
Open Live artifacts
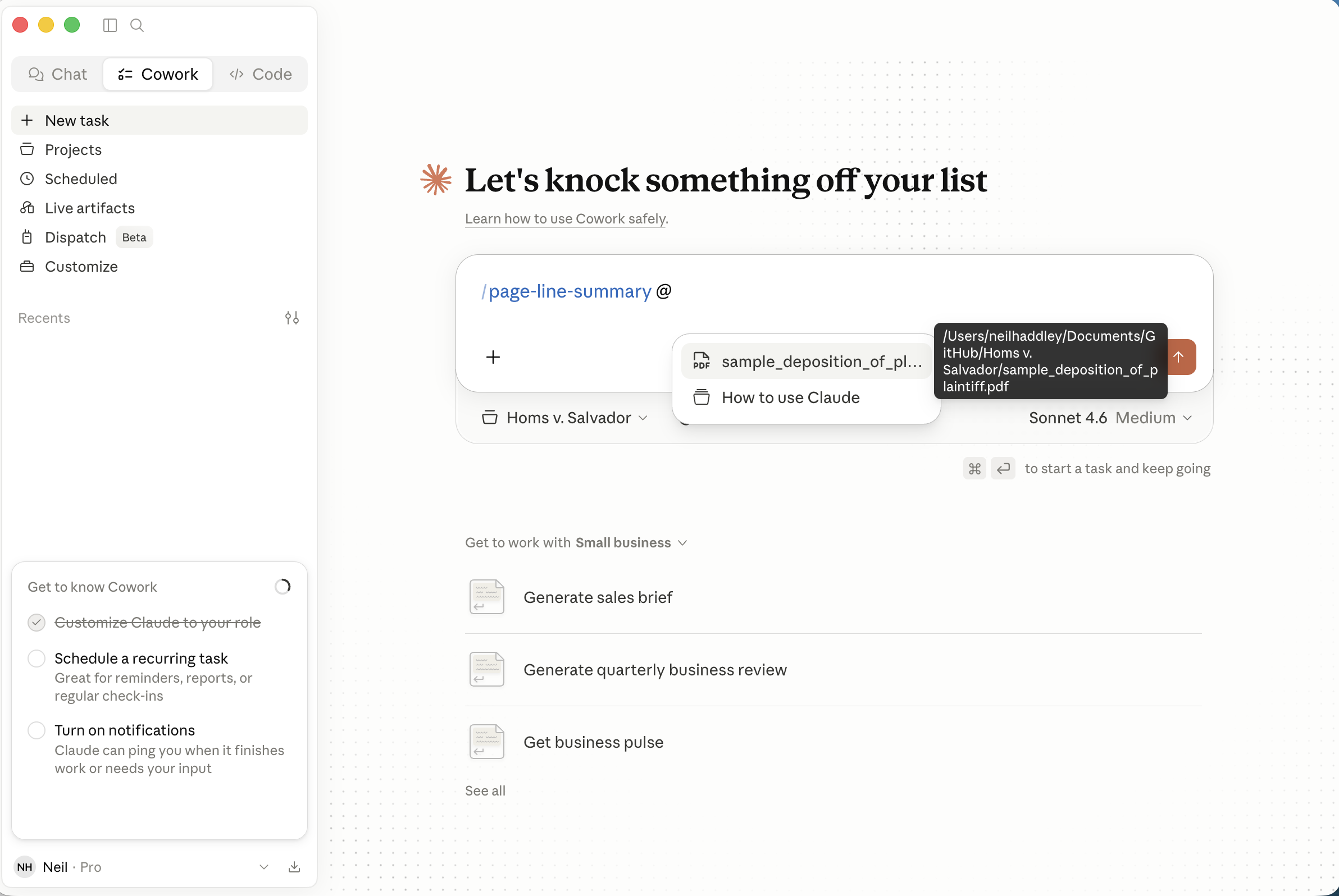[160, 208]
